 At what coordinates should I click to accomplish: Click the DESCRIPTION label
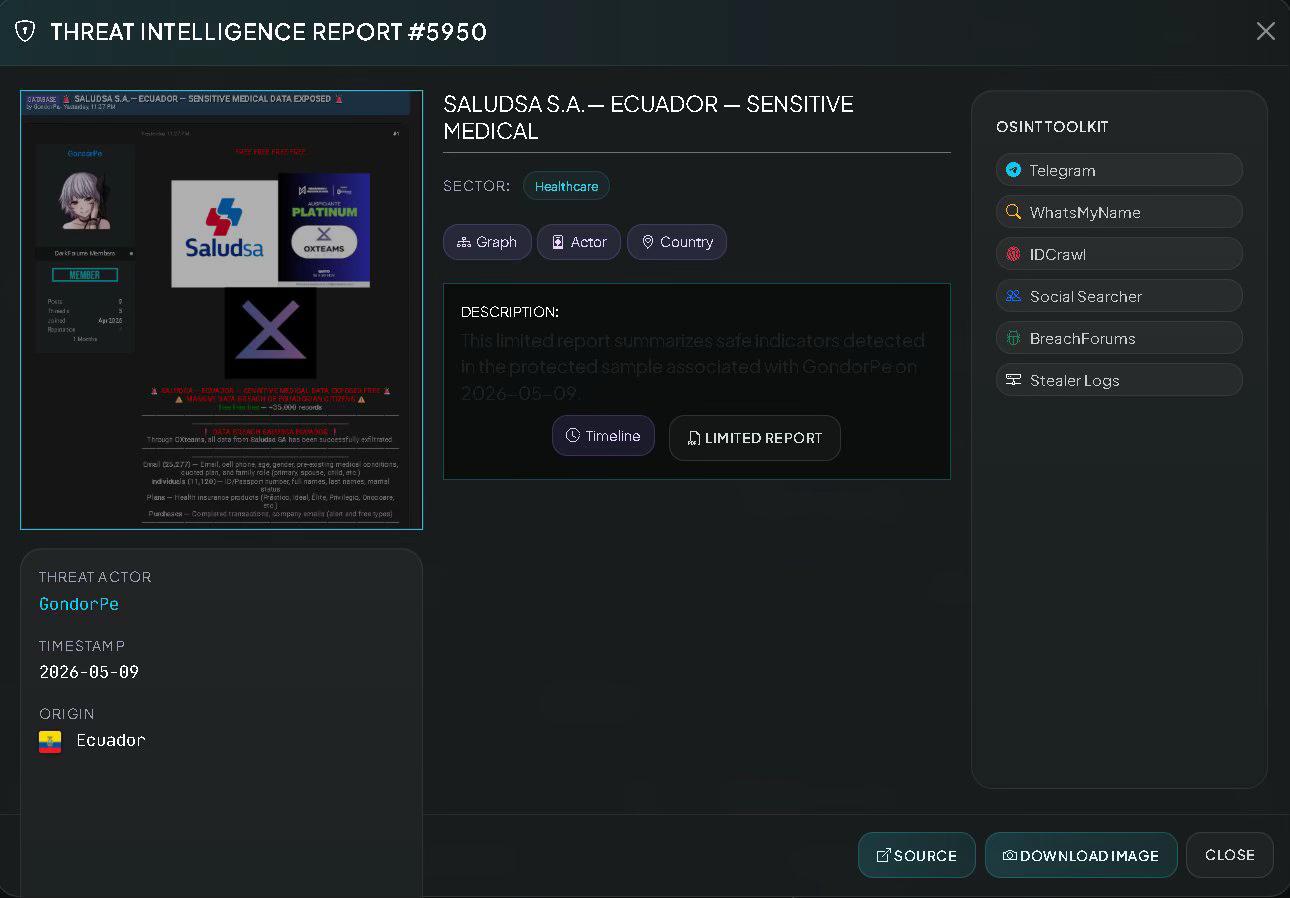click(x=510, y=312)
